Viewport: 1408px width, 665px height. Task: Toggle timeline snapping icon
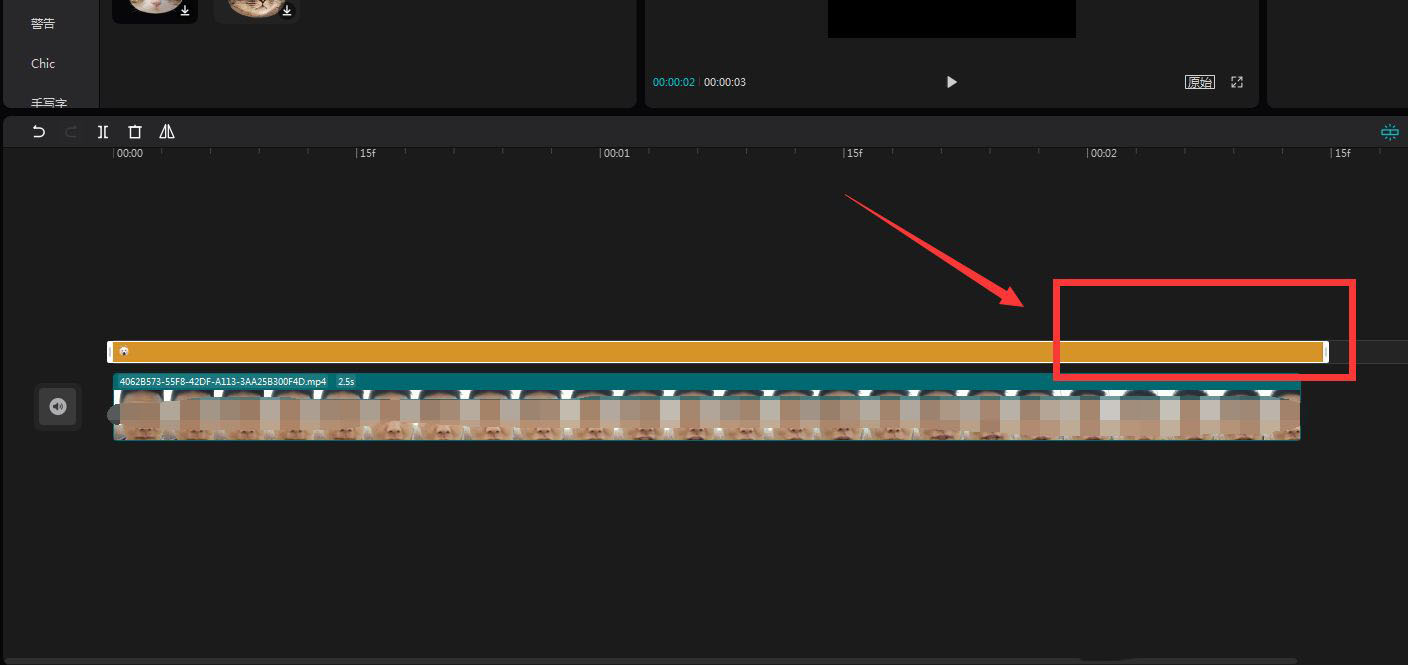pyautogui.click(x=1389, y=132)
